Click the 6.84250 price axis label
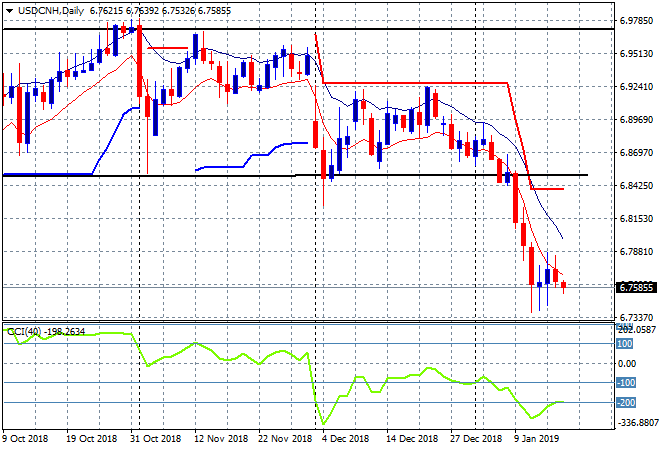Viewport: 660px width, 450px height. [x=636, y=186]
